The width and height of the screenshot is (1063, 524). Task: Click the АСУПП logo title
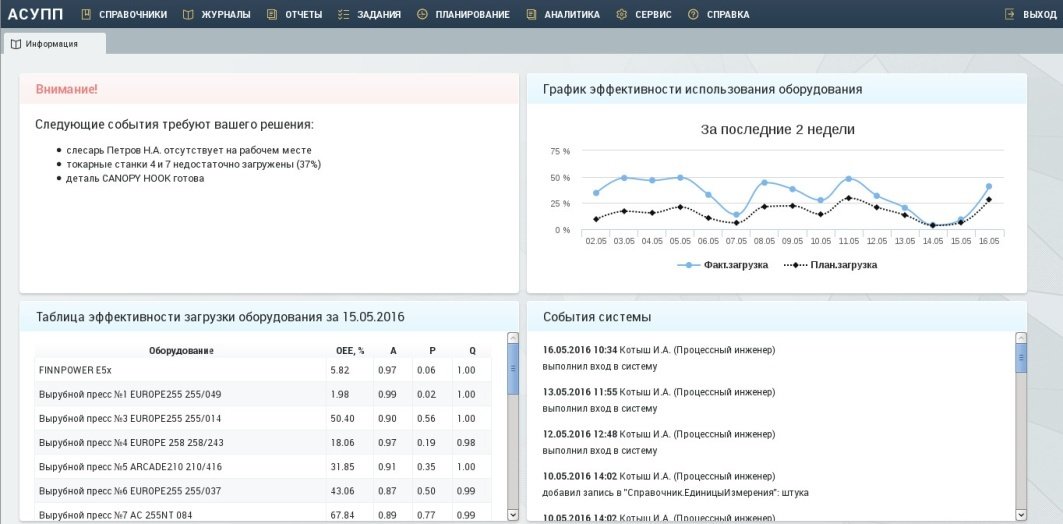(x=35, y=14)
